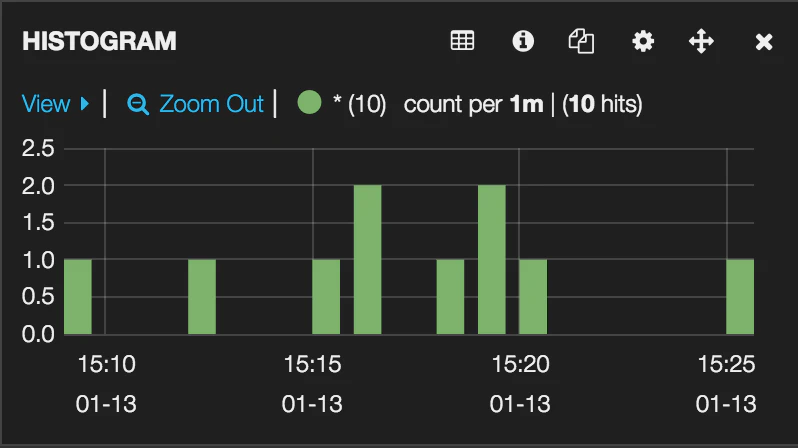
Task: Click the HISTOGRAM panel title
Action: pos(99,41)
